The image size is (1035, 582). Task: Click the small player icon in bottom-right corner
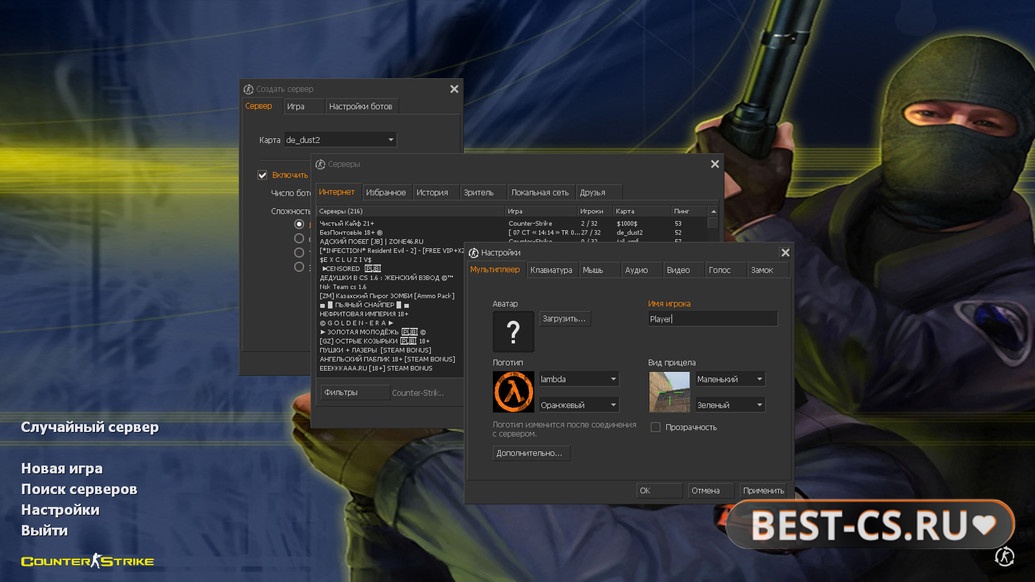click(x=1004, y=556)
